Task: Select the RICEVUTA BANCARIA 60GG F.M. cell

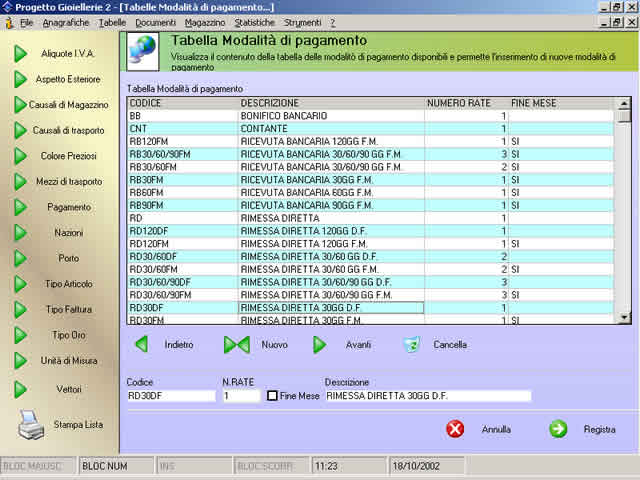Action: pyautogui.click(x=331, y=193)
